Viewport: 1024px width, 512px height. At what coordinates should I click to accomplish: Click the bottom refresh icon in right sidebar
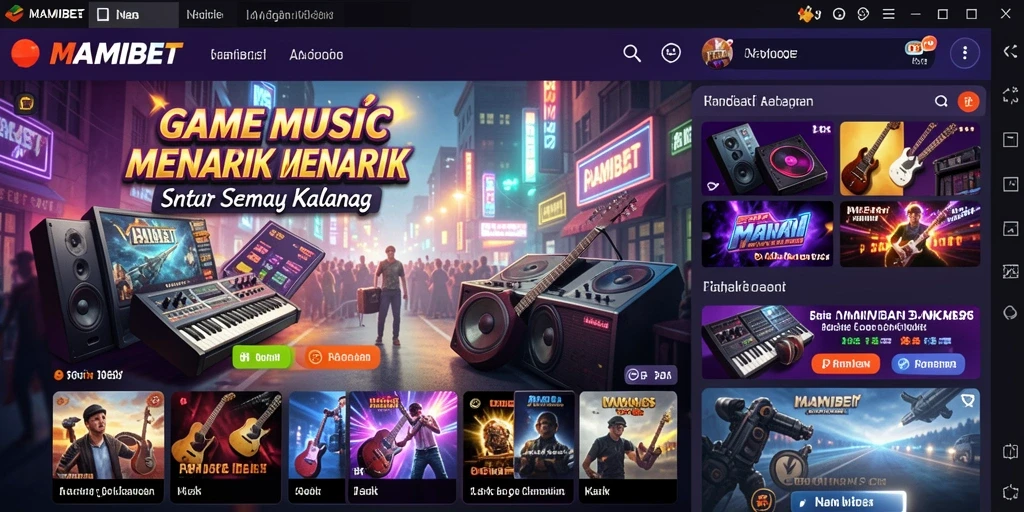pyautogui.click(x=1010, y=493)
